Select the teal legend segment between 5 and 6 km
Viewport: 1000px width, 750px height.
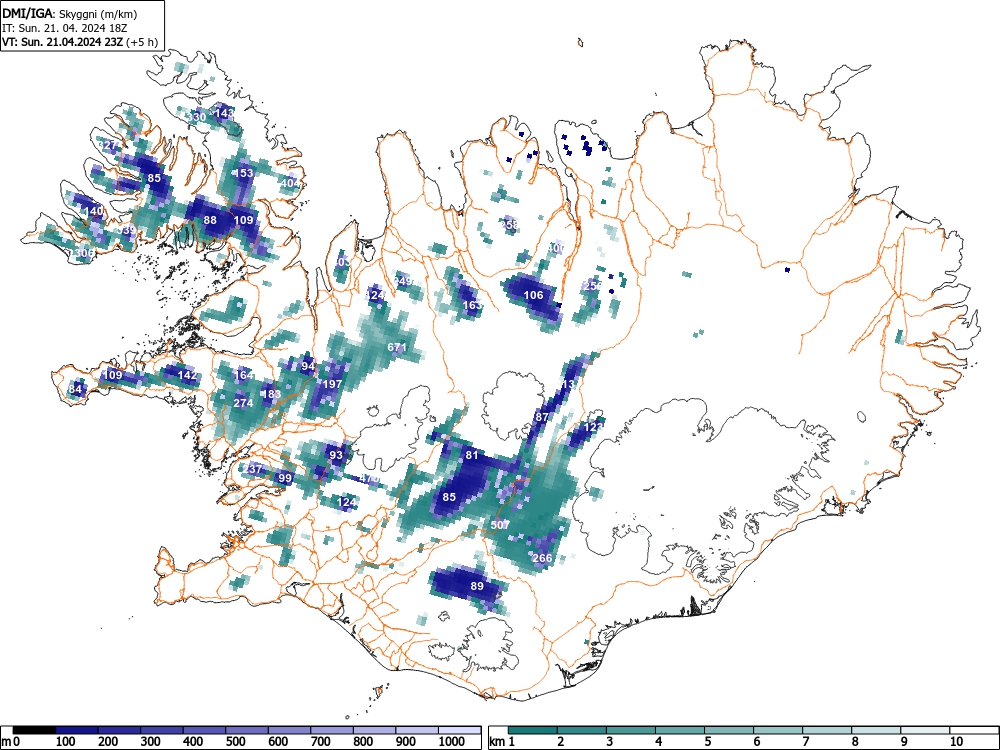tap(729, 730)
